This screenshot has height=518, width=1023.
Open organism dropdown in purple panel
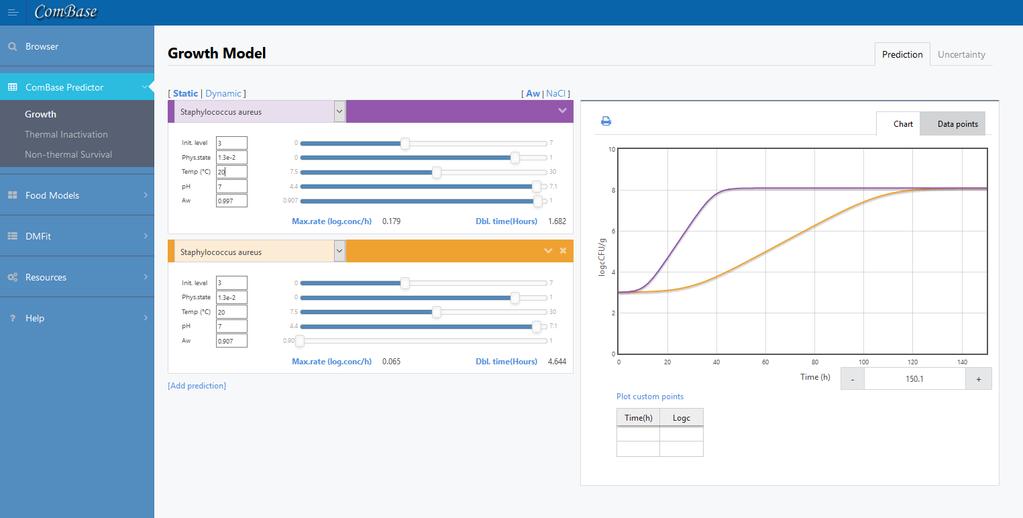(x=339, y=112)
